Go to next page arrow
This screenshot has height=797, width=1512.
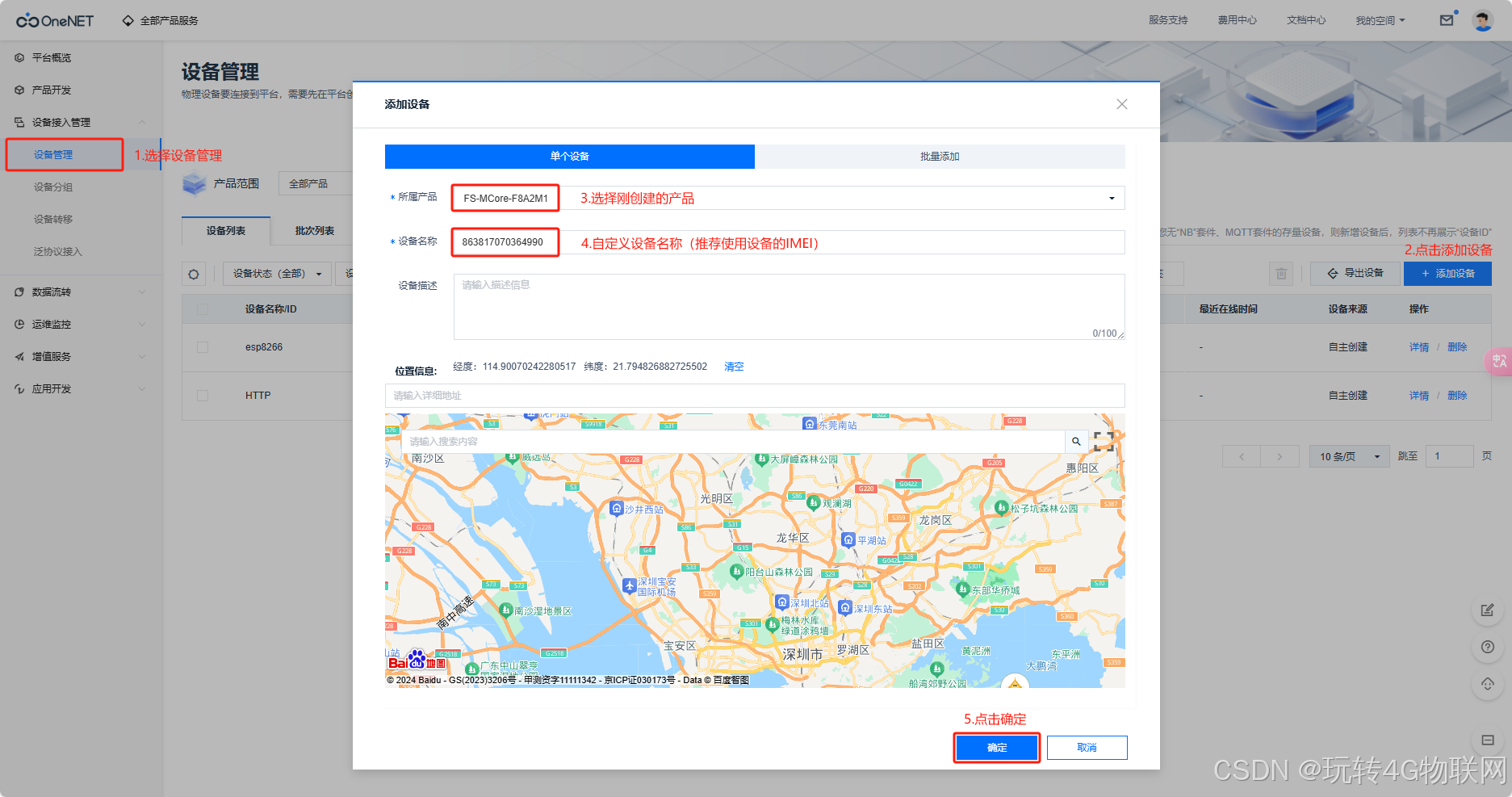1280,456
